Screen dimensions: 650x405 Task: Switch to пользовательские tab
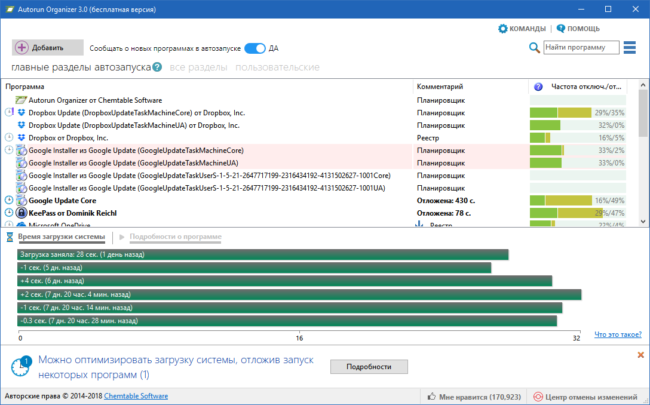click(277, 67)
